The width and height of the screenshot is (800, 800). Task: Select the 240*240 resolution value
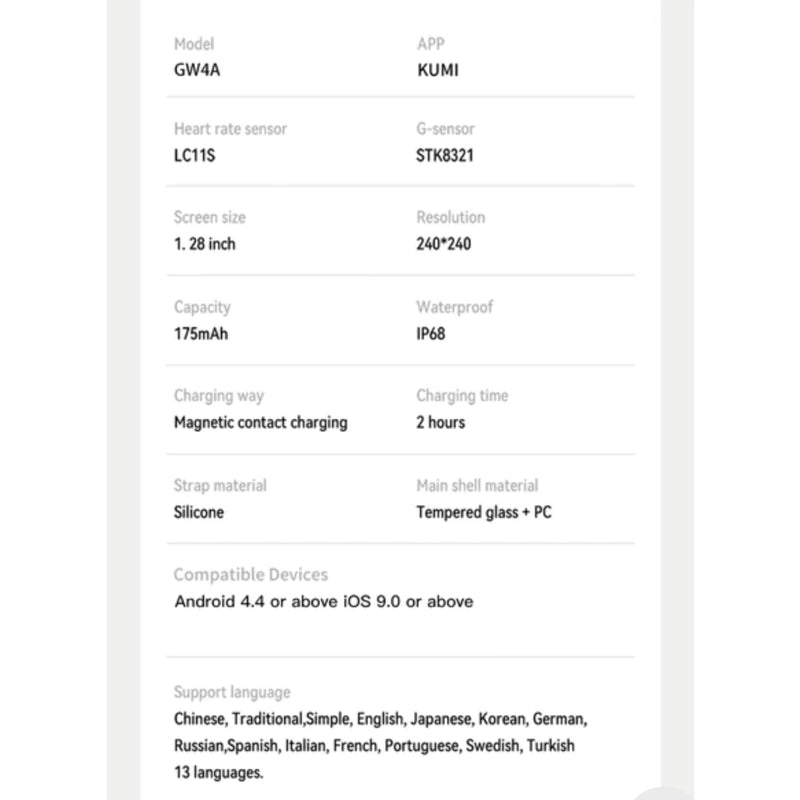point(443,244)
